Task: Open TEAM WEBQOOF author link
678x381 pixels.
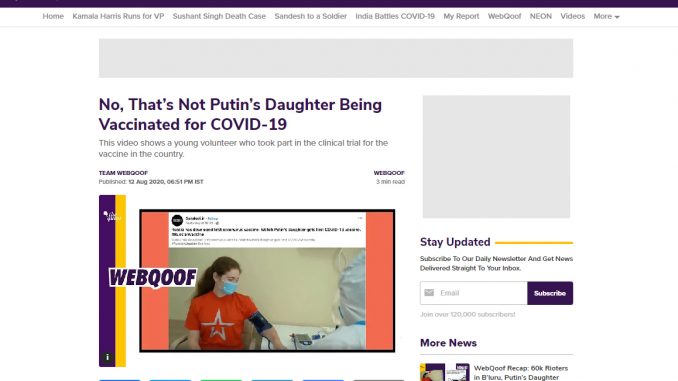Action: 123,173
